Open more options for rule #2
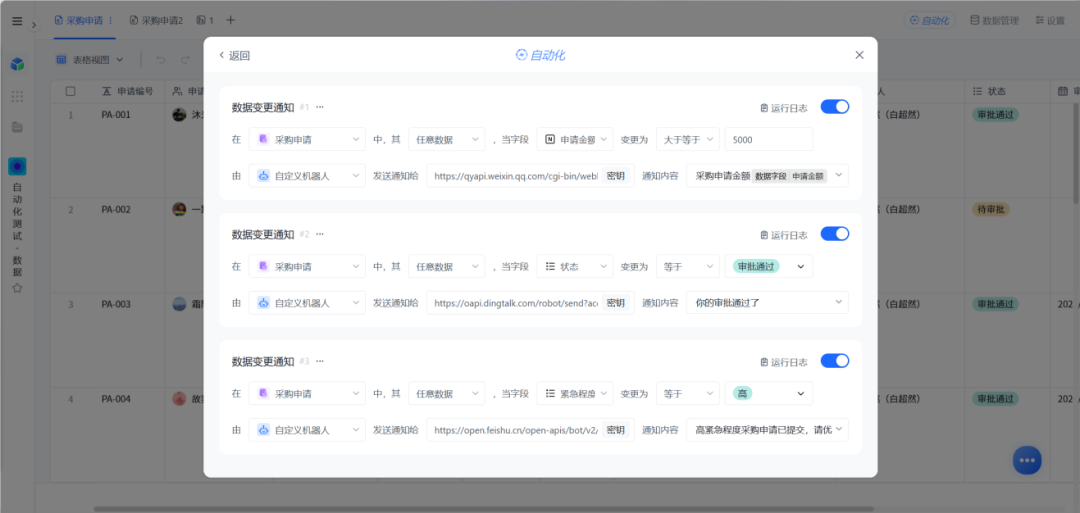 (x=320, y=234)
